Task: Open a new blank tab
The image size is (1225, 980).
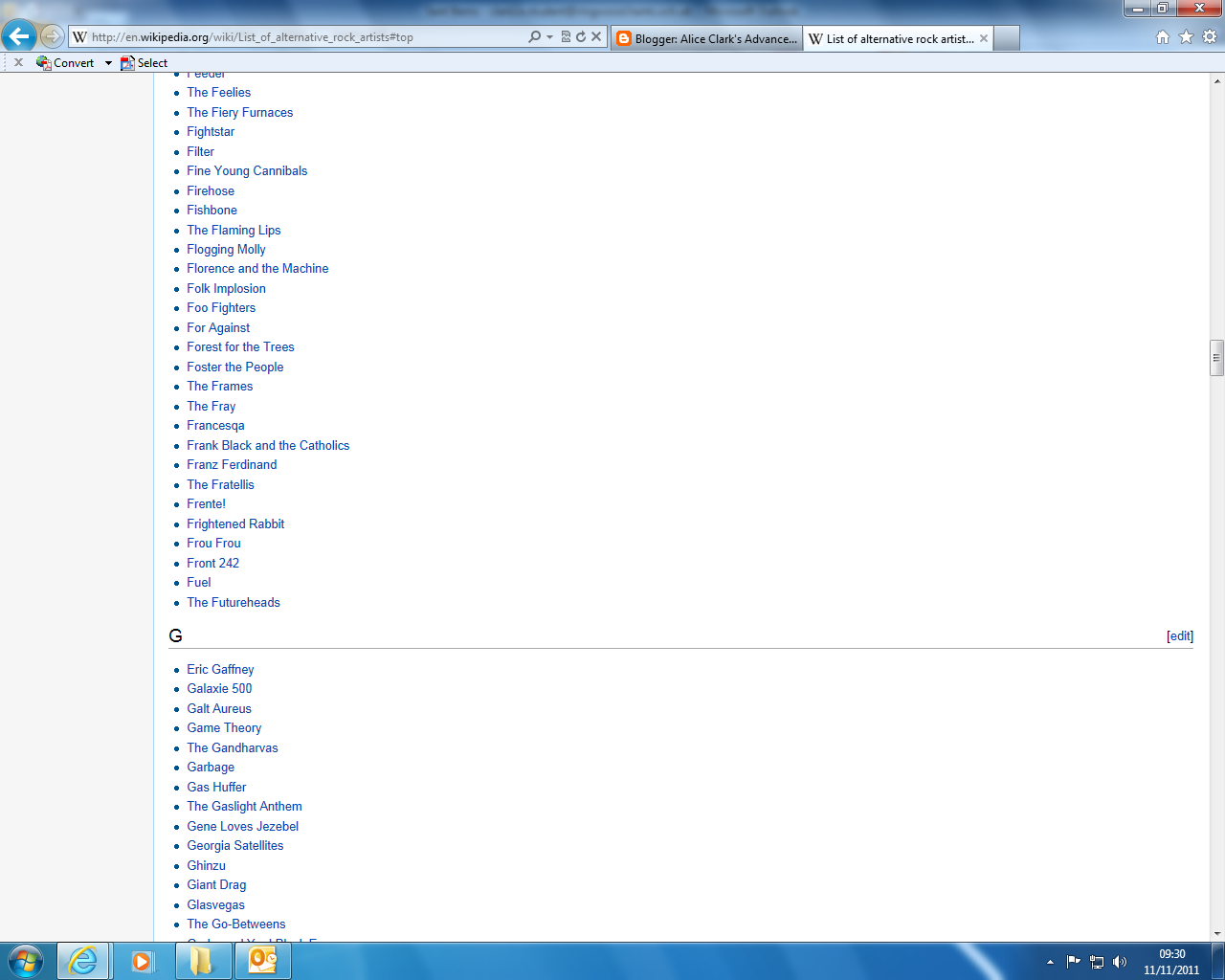Action: click(1007, 38)
